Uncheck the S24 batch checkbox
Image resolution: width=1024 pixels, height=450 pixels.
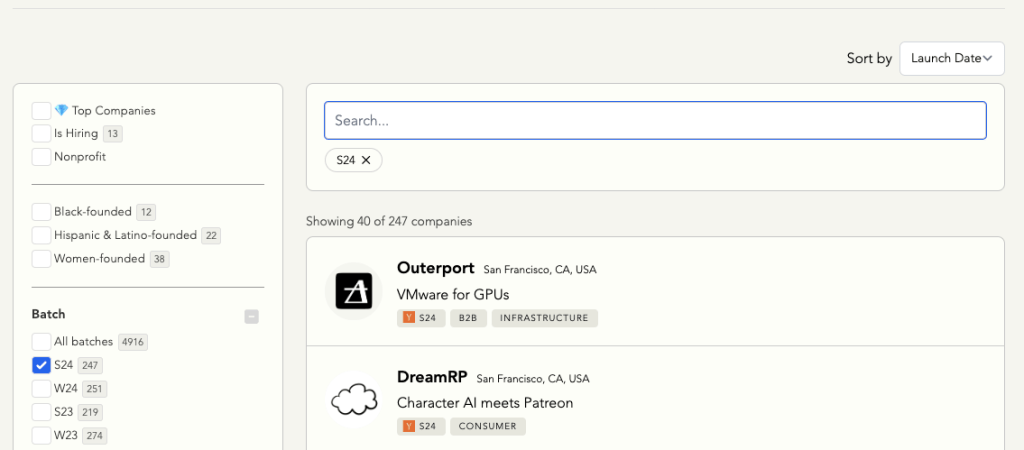[41, 365]
